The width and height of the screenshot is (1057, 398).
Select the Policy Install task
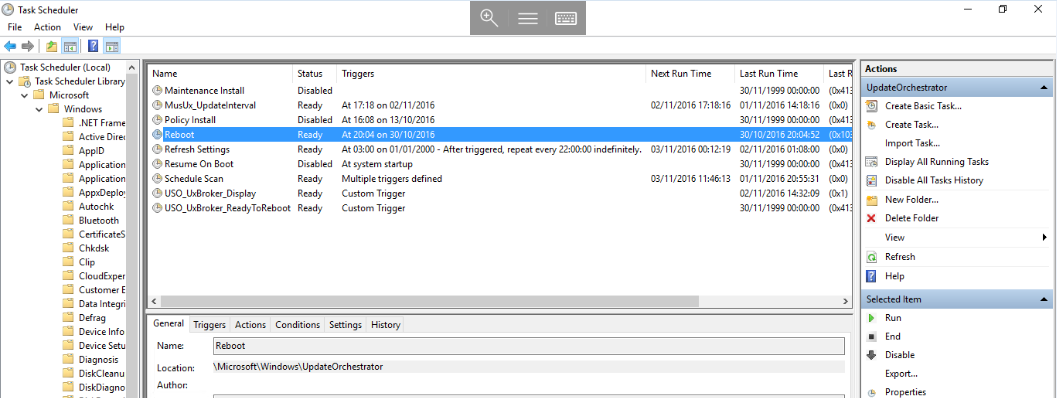tap(190, 120)
